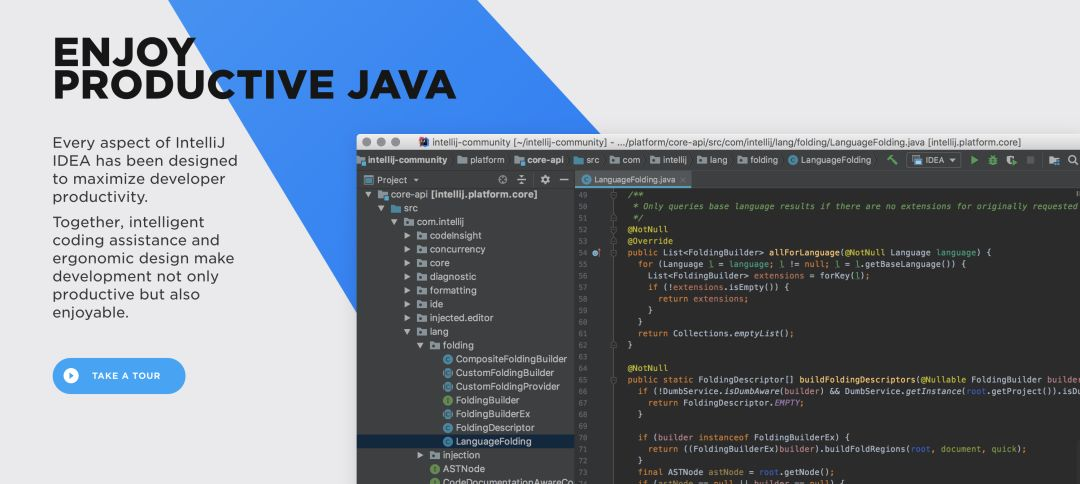Click the Collapse All icon in Project panel
This screenshot has width=1080, height=484.
pos(521,180)
